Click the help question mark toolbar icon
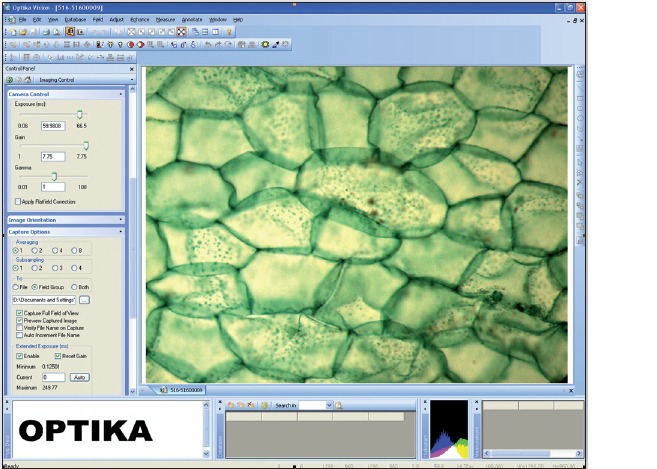The width and height of the screenshot is (657, 469). (x=229, y=32)
